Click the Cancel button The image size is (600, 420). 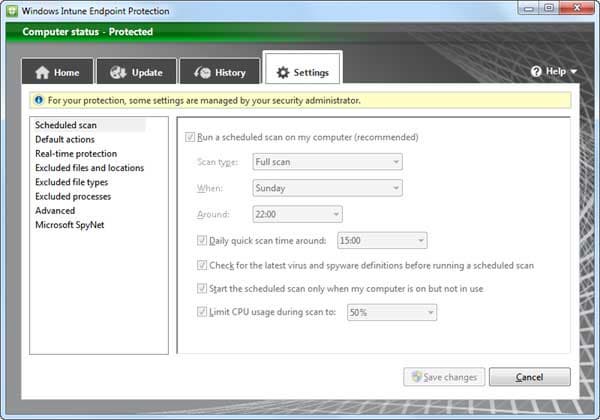click(x=530, y=377)
